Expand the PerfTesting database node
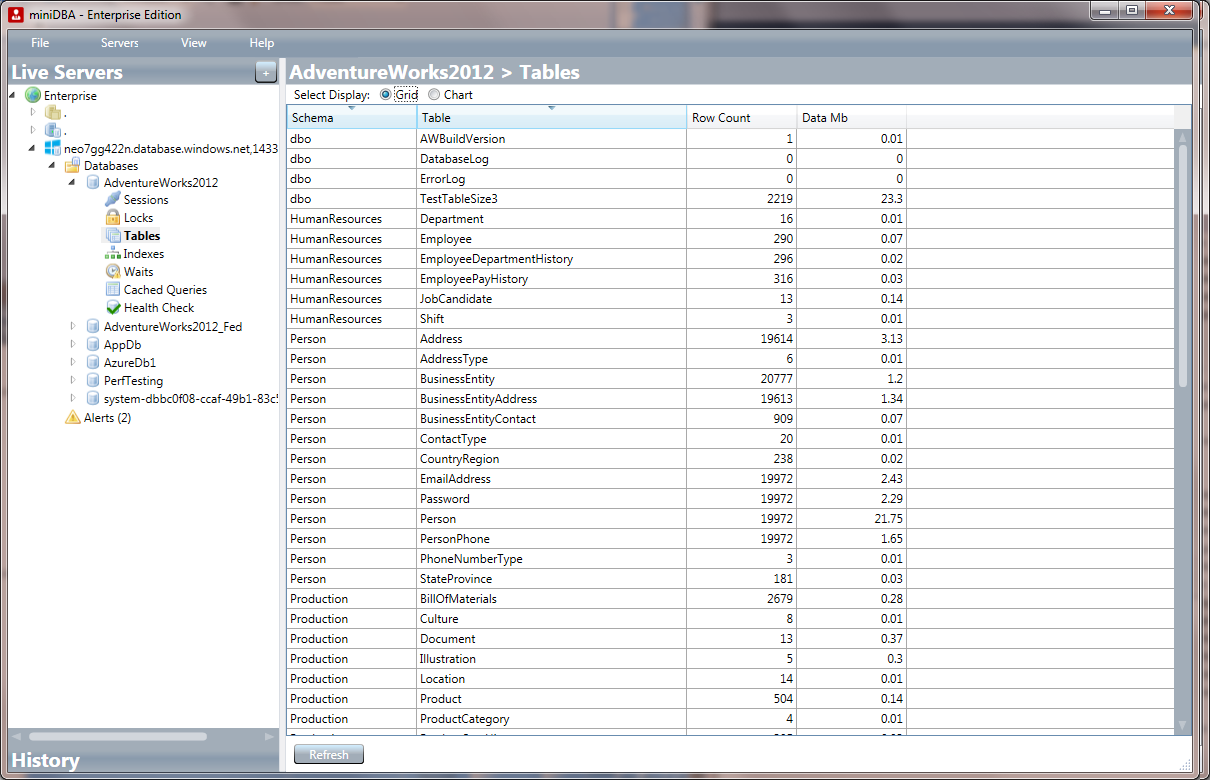Screen dimensions: 1210x780 (71, 380)
